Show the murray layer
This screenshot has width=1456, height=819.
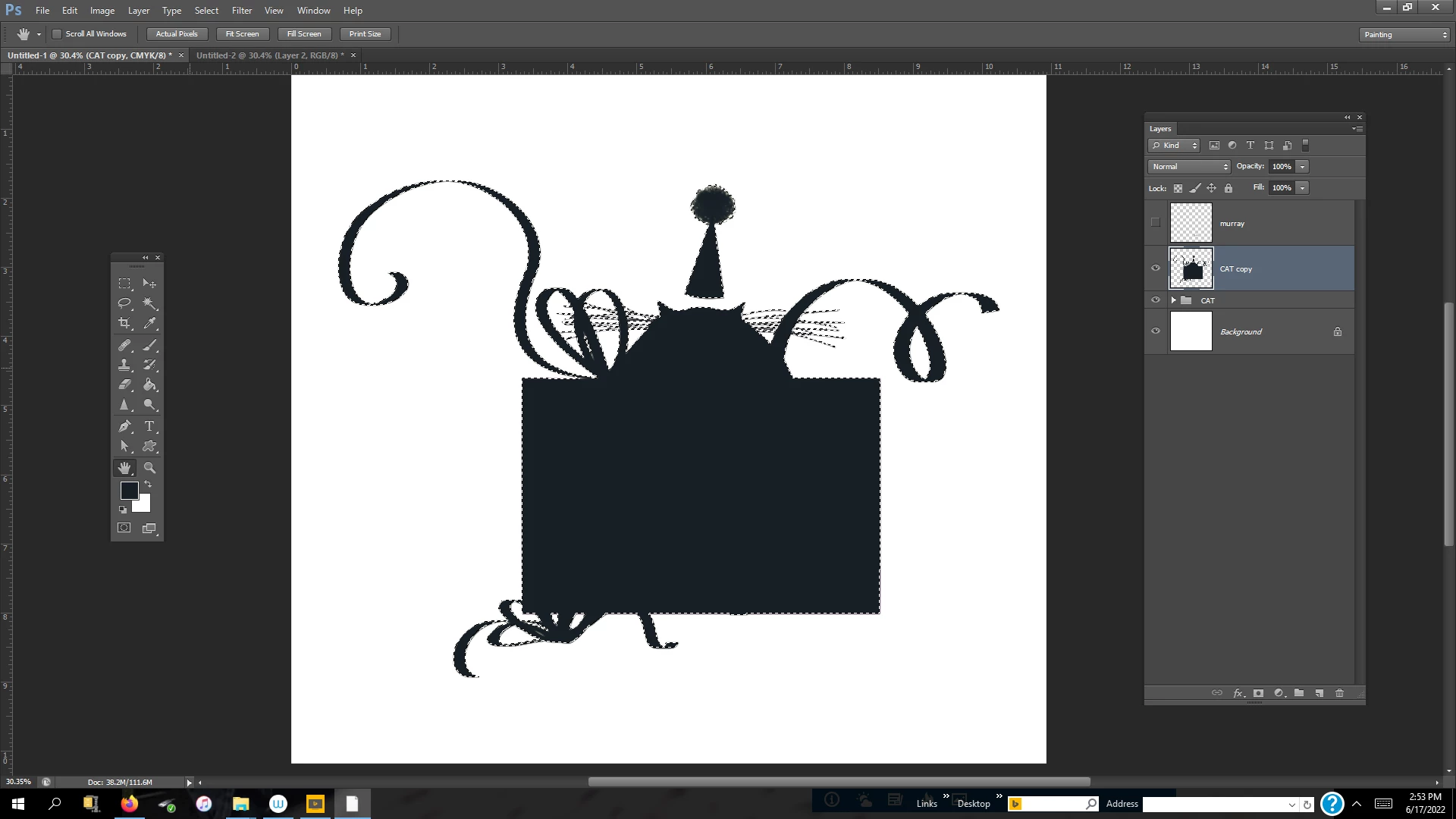pyautogui.click(x=1156, y=222)
